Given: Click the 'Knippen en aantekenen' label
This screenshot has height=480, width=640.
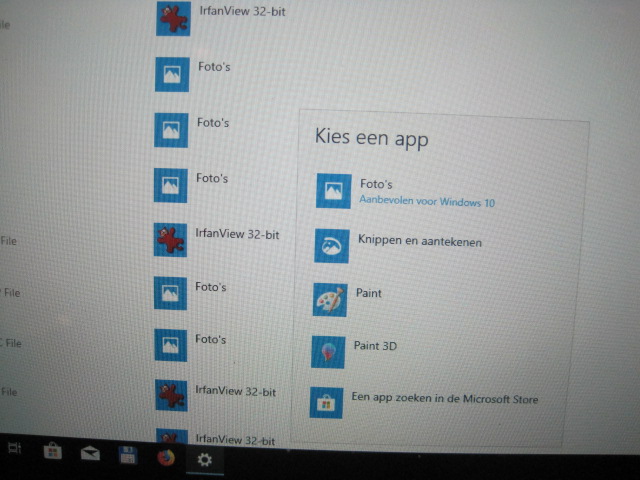Looking at the screenshot, I should [420, 241].
